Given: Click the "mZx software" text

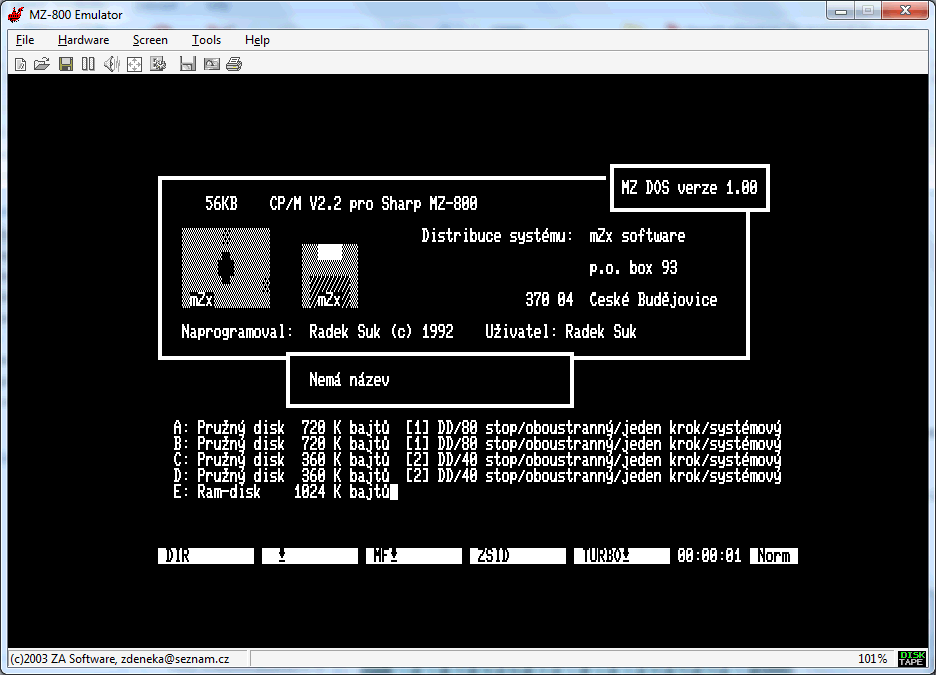Looking at the screenshot, I should click(637, 236).
